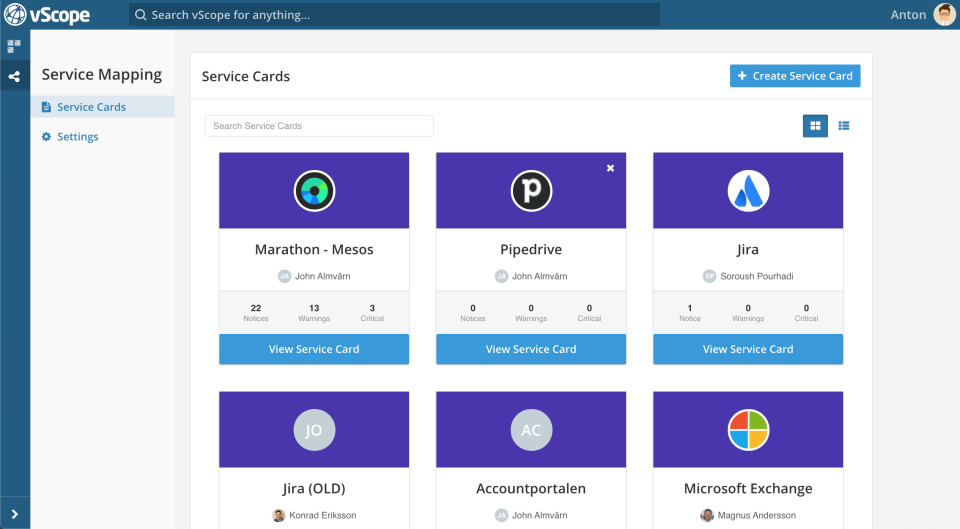Click the Microsoft Exchange logo icon
The image size is (960, 529).
click(748, 430)
